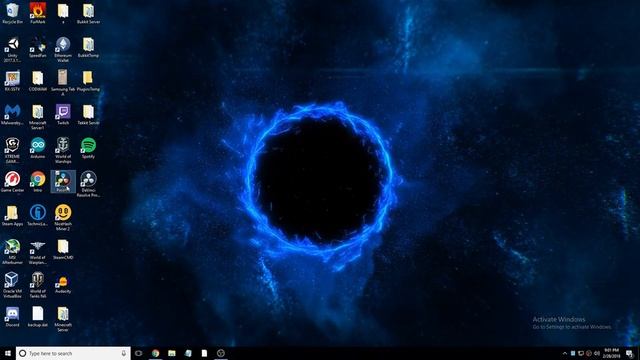Image resolution: width=640 pixels, height=360 pixels.
Task: Select the Minecraft Server1 folder
Action: coord(38,117)
